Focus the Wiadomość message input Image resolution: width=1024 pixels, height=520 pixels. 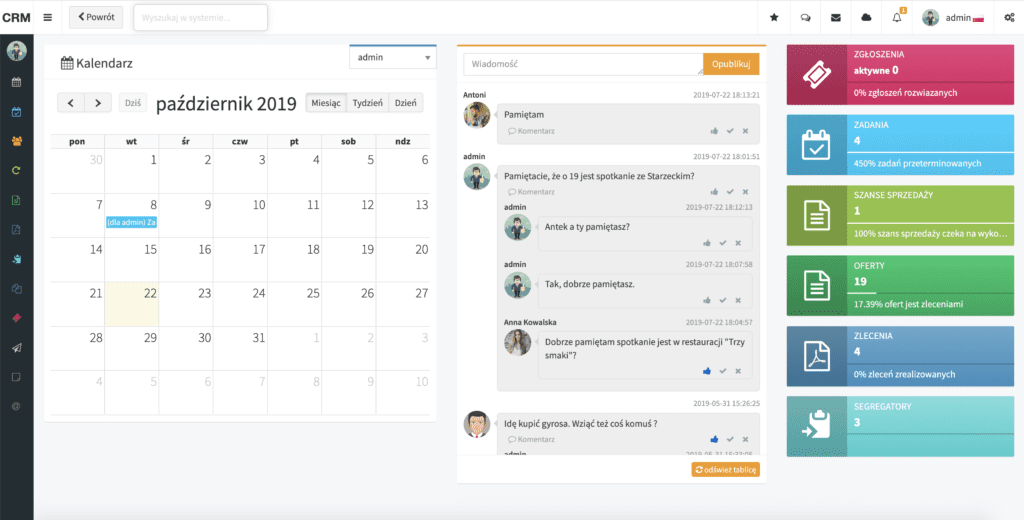coord(583,64)
